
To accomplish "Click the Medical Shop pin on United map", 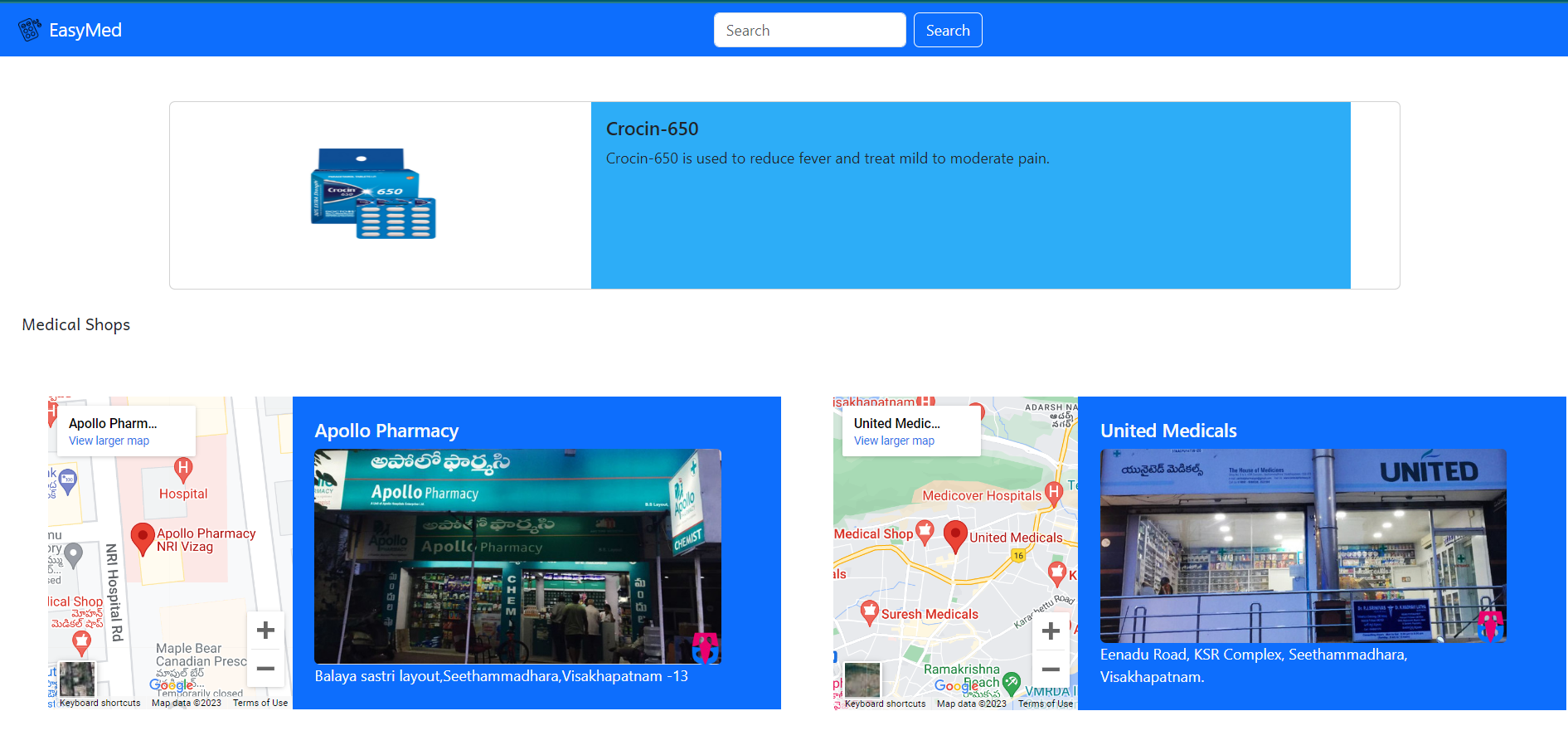I will click(x=925, y=532).
